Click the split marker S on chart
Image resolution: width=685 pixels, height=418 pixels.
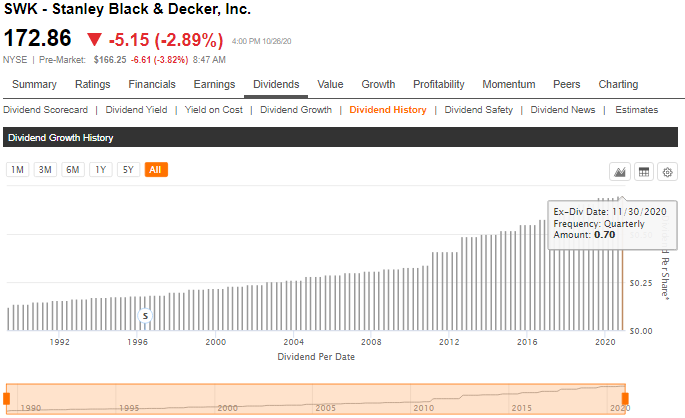click(145, 315)
